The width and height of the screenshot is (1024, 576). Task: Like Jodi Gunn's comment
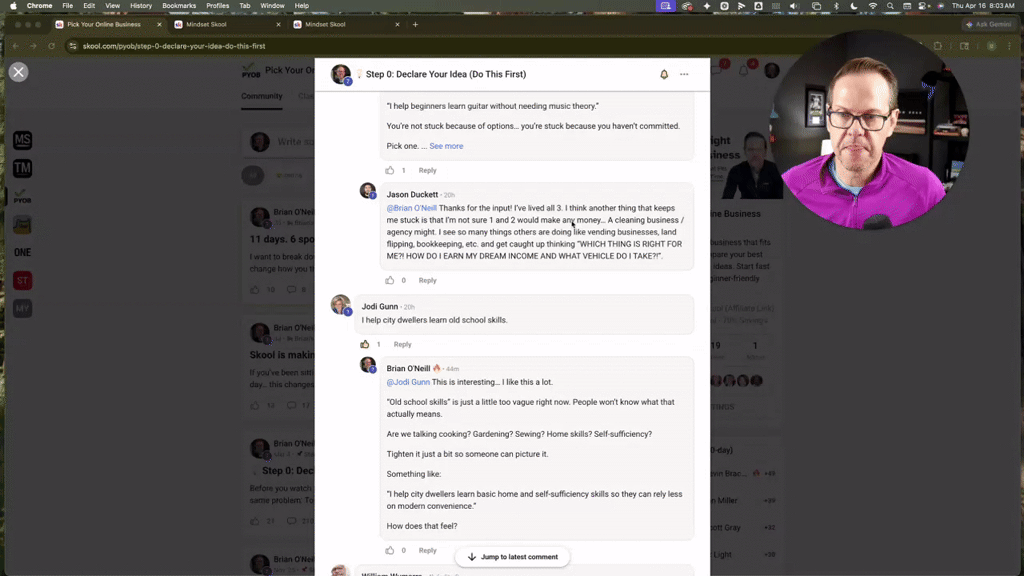[365, 344]
